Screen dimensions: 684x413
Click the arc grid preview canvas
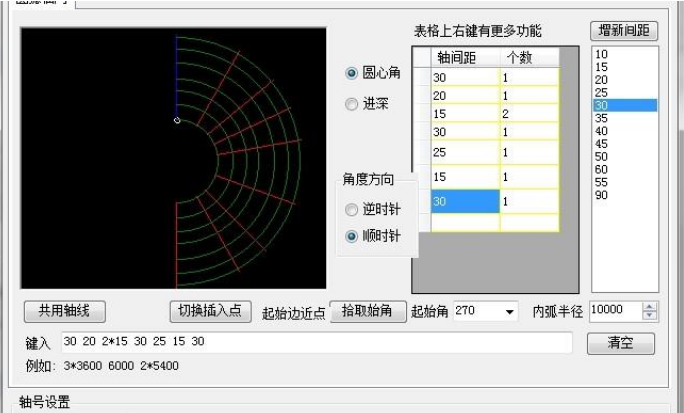[173, 158]
